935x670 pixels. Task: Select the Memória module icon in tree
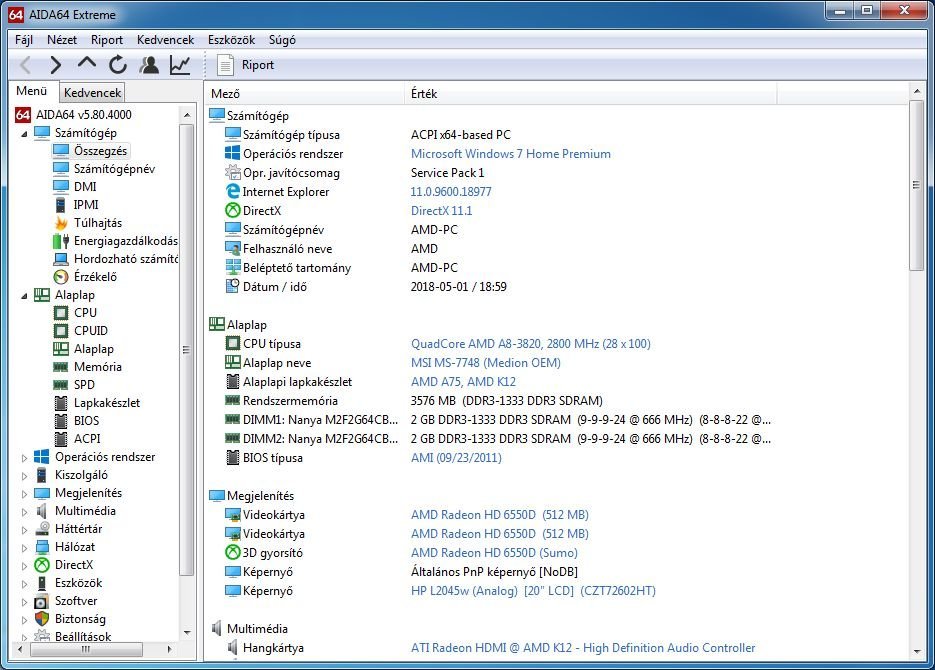(x=61, y=367)
